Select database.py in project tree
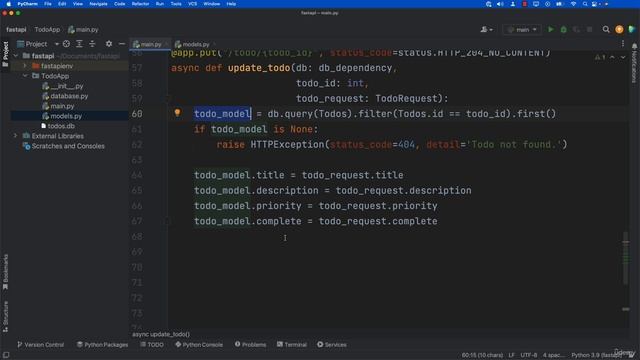This screenshot has height=360, width=640. [69, 96]
